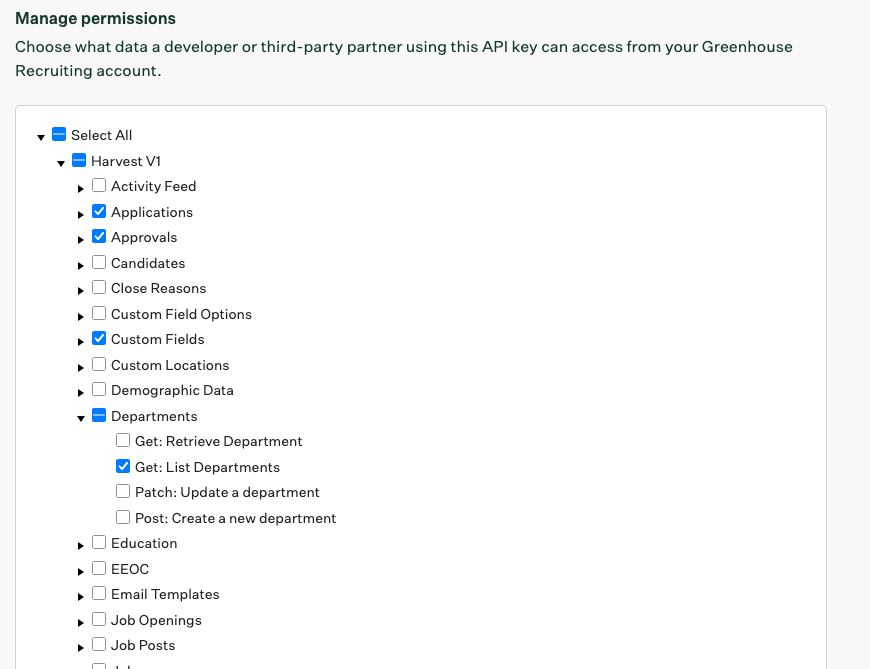Expand the Custom Fields node

click(81, 341)
